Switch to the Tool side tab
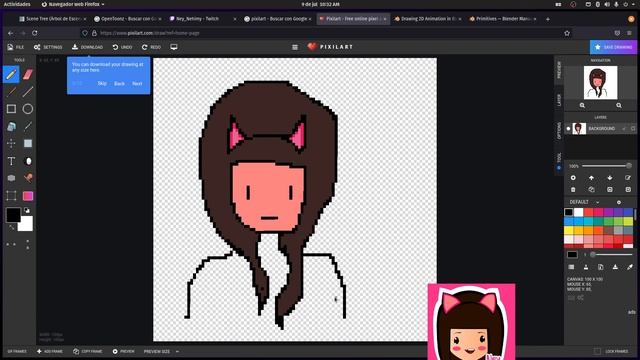Screen dimensions: 640x360 (559, 160)
